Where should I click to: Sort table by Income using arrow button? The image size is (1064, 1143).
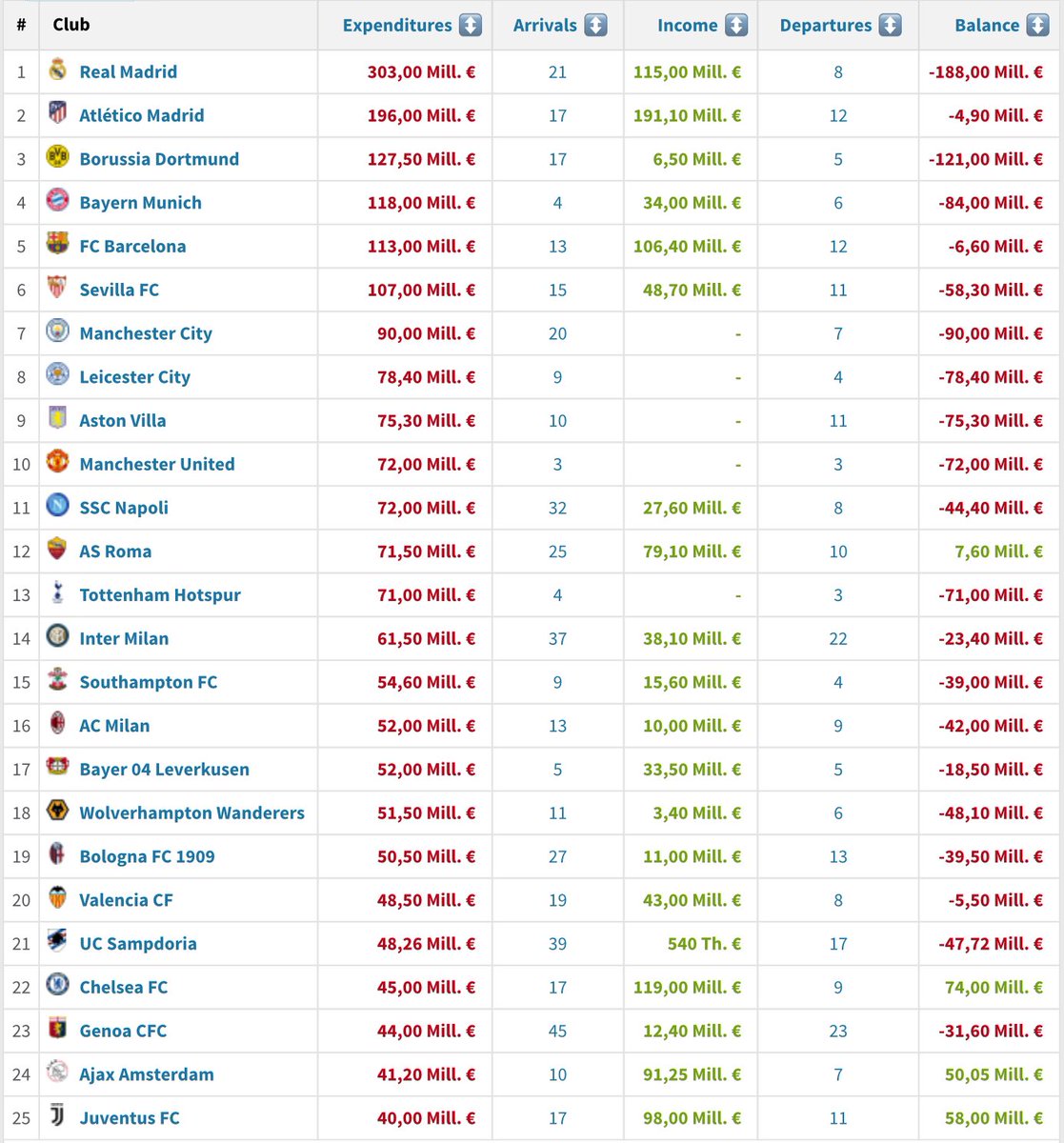(x=736, y=26)
